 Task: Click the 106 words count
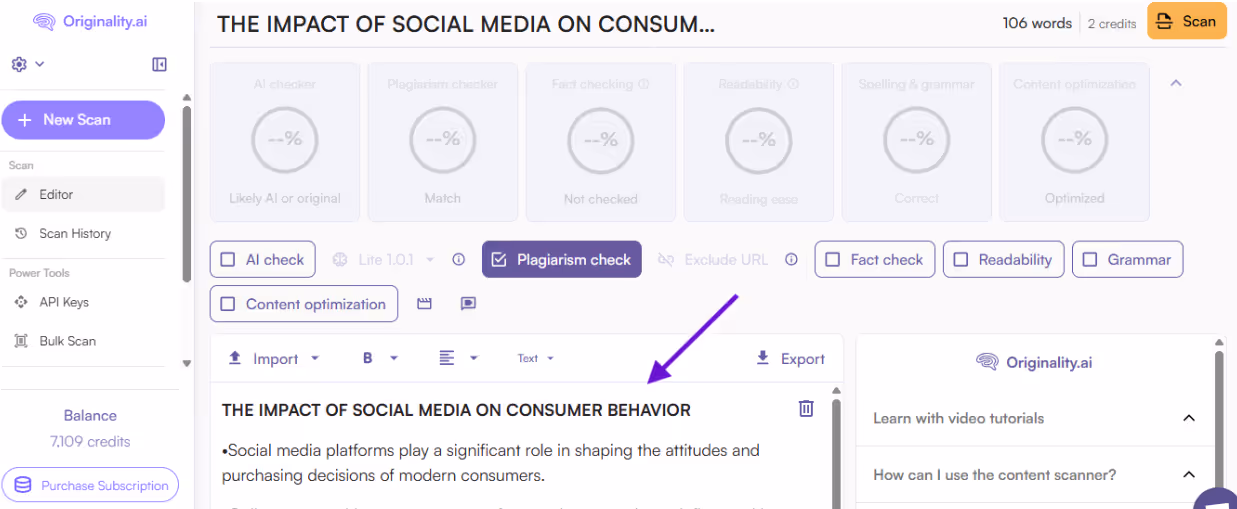pyautogui.click(x=1037, y=23)
